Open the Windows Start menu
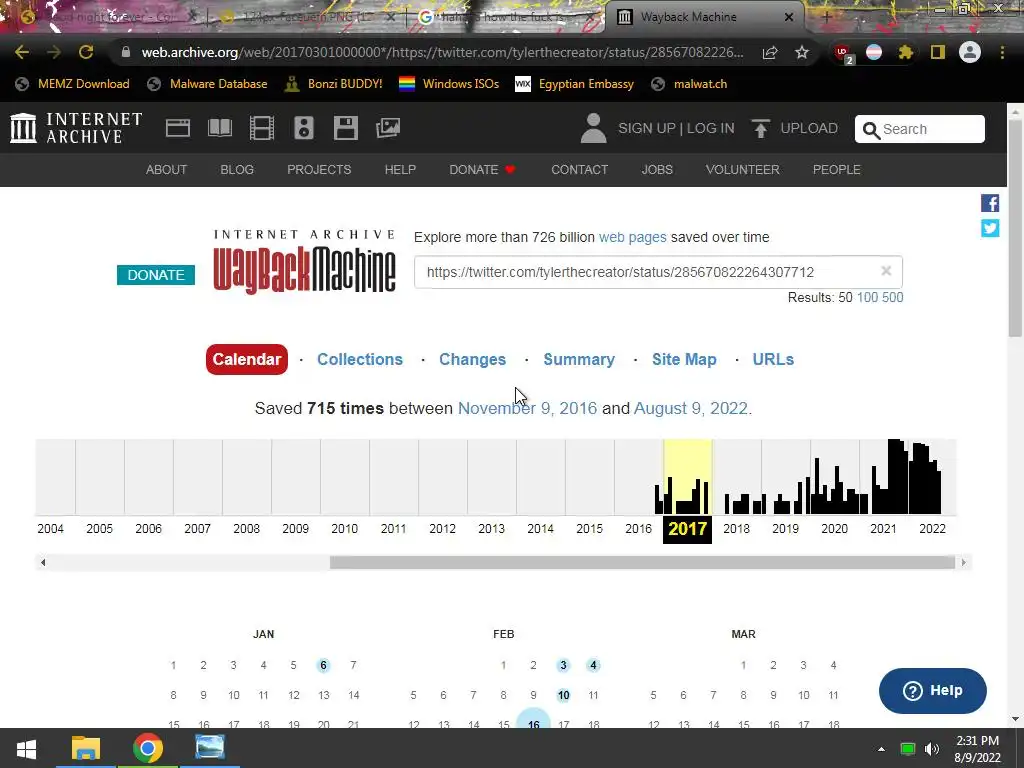Screen dimensions: 1024x768 click(27, 748)
